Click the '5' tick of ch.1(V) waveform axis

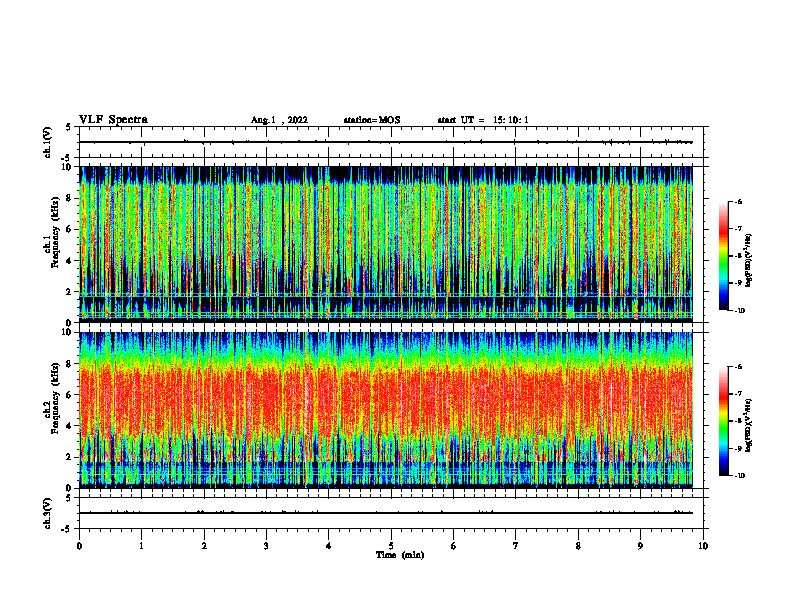[68, 128]
